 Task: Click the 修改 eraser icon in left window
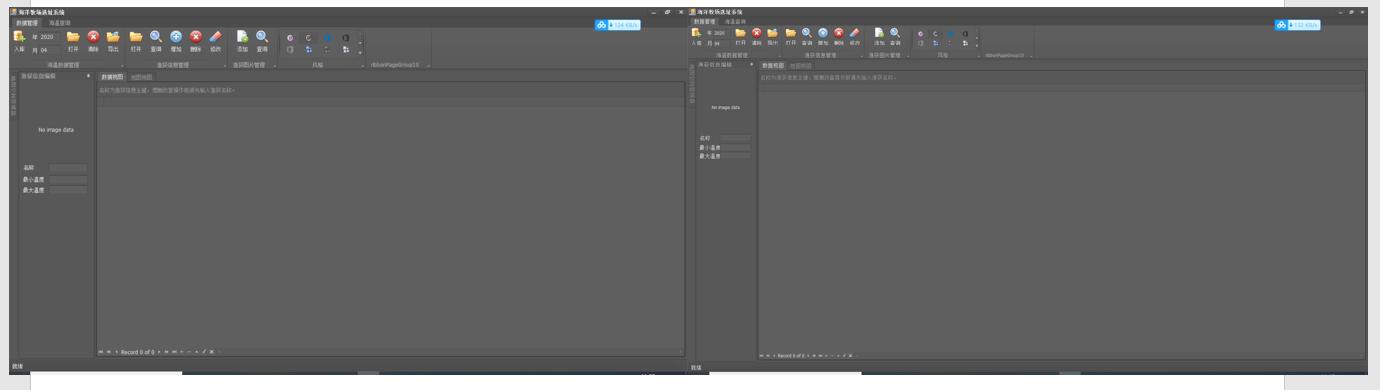pyautogui.click(x=215, y=41)
